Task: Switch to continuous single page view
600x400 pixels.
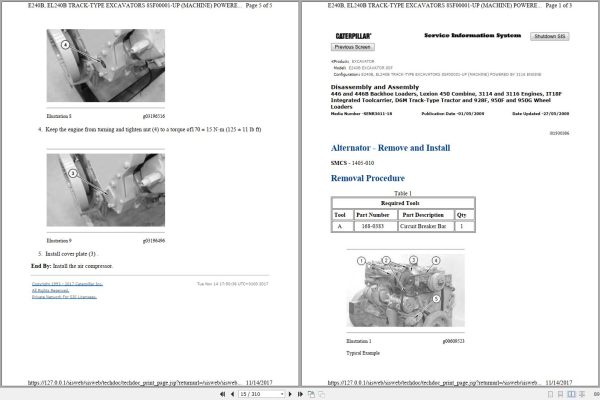Action: click(561, 394)
